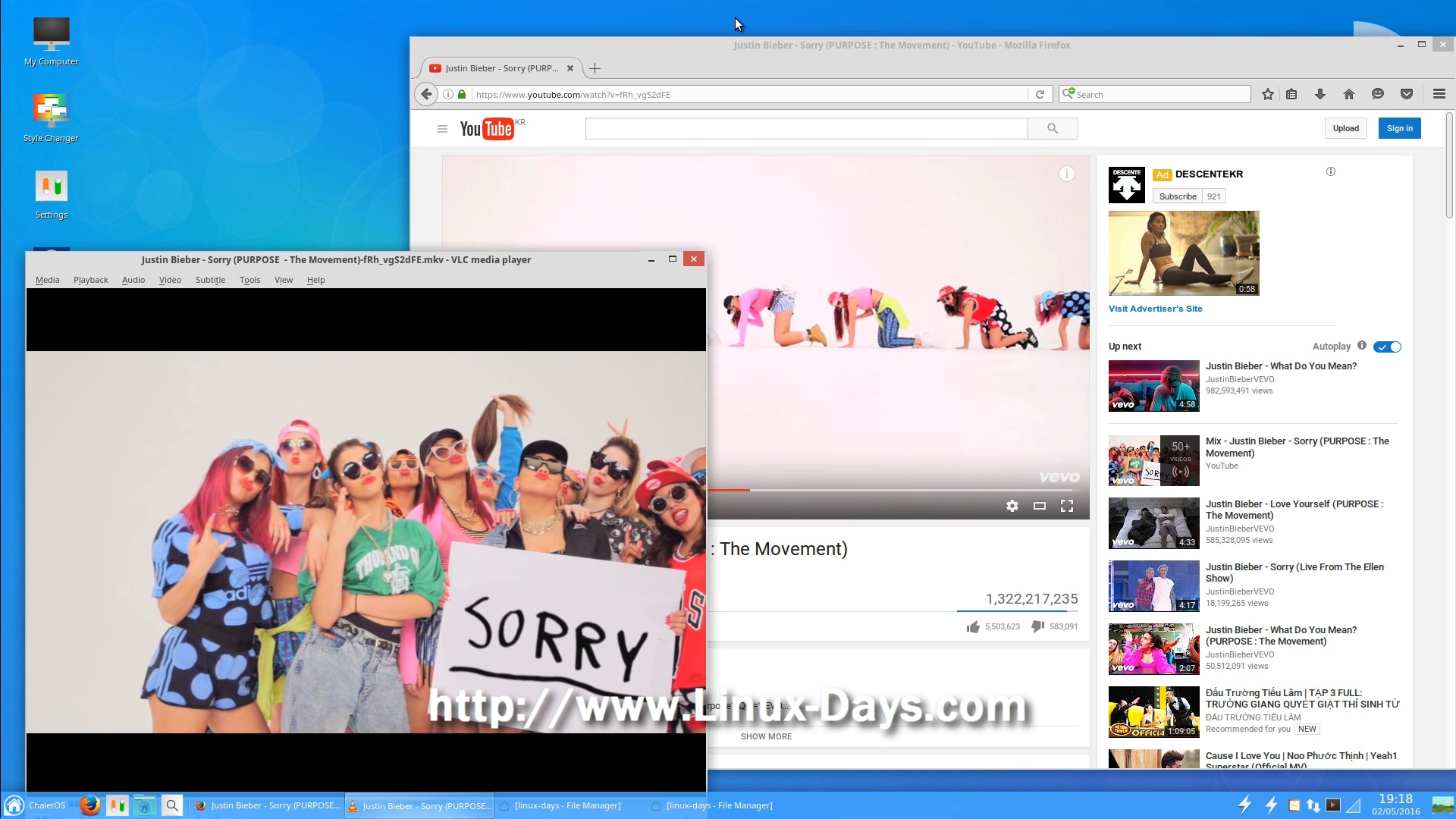Click the Firefox Search box
The image size is (1456, 819).
click(x=1156, y=94)
